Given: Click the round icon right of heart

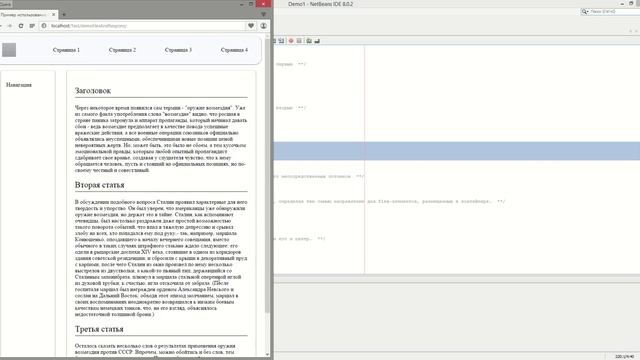Looking at the screenshot, I should pyautogui.click(x=264, y=26).
